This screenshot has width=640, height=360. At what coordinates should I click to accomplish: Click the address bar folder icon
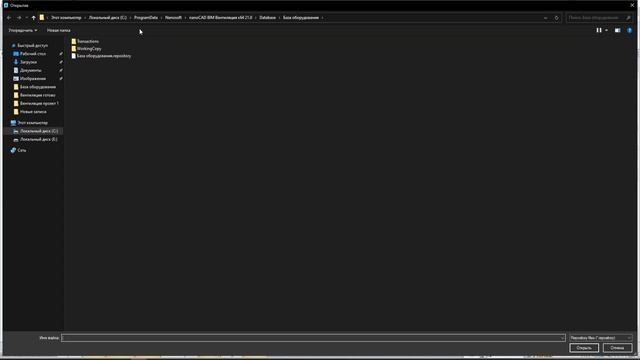(x=42, y=18)
